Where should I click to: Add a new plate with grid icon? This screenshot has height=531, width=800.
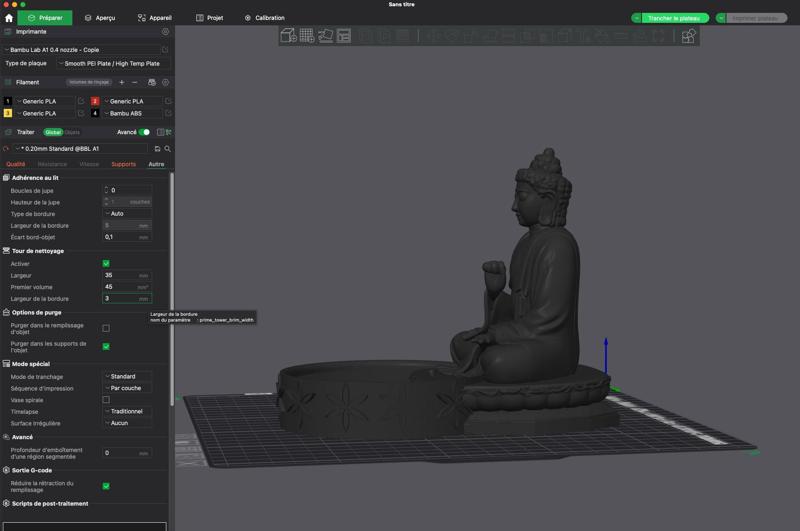[307, 35]
